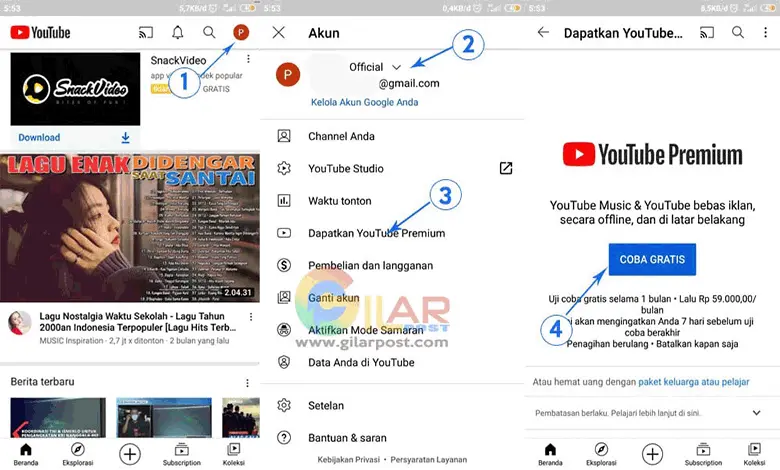Open paket keluarga atau pelajar link

click(x=693, y=382)
